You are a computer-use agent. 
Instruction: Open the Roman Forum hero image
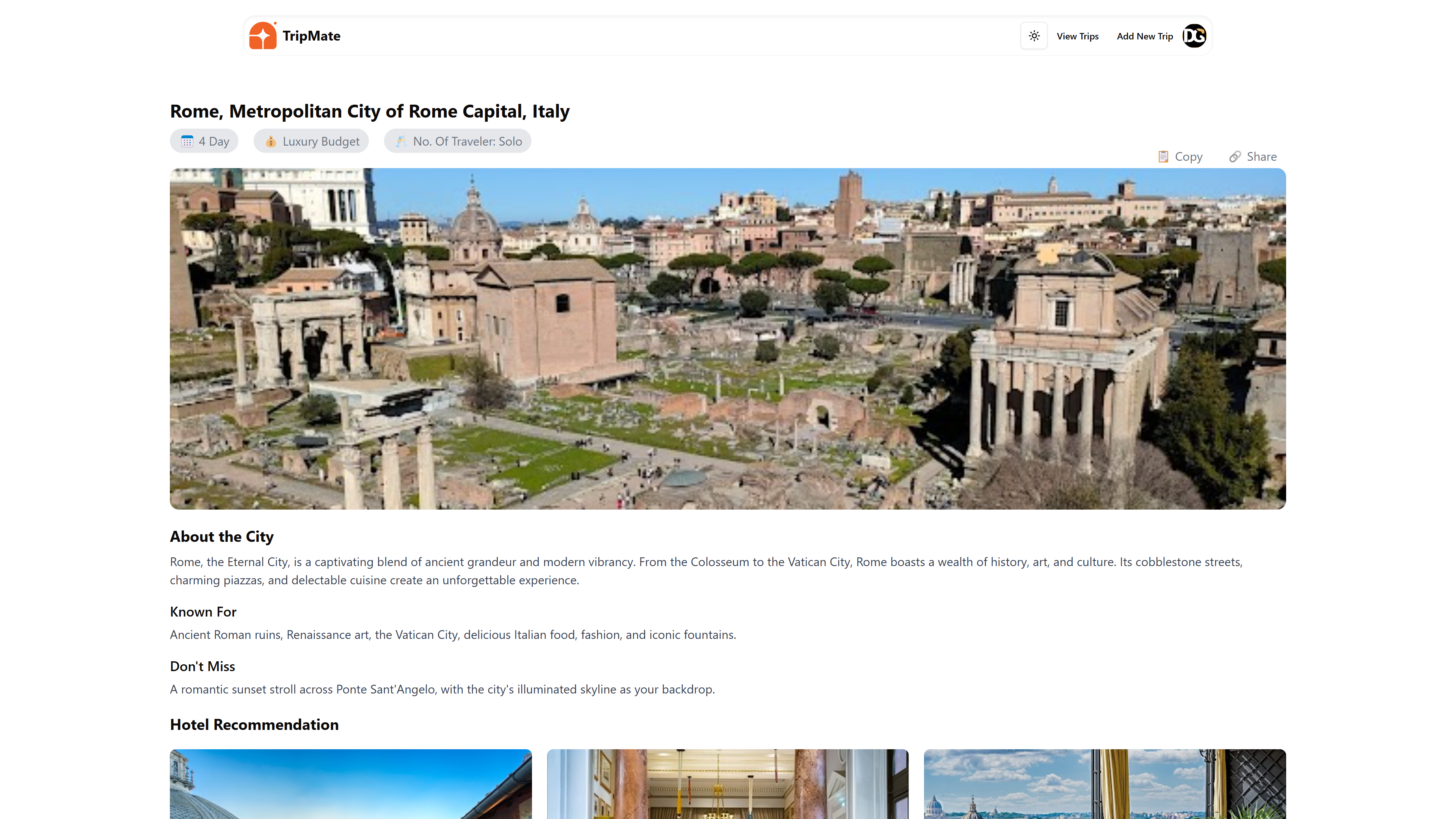tap(728, 339)
